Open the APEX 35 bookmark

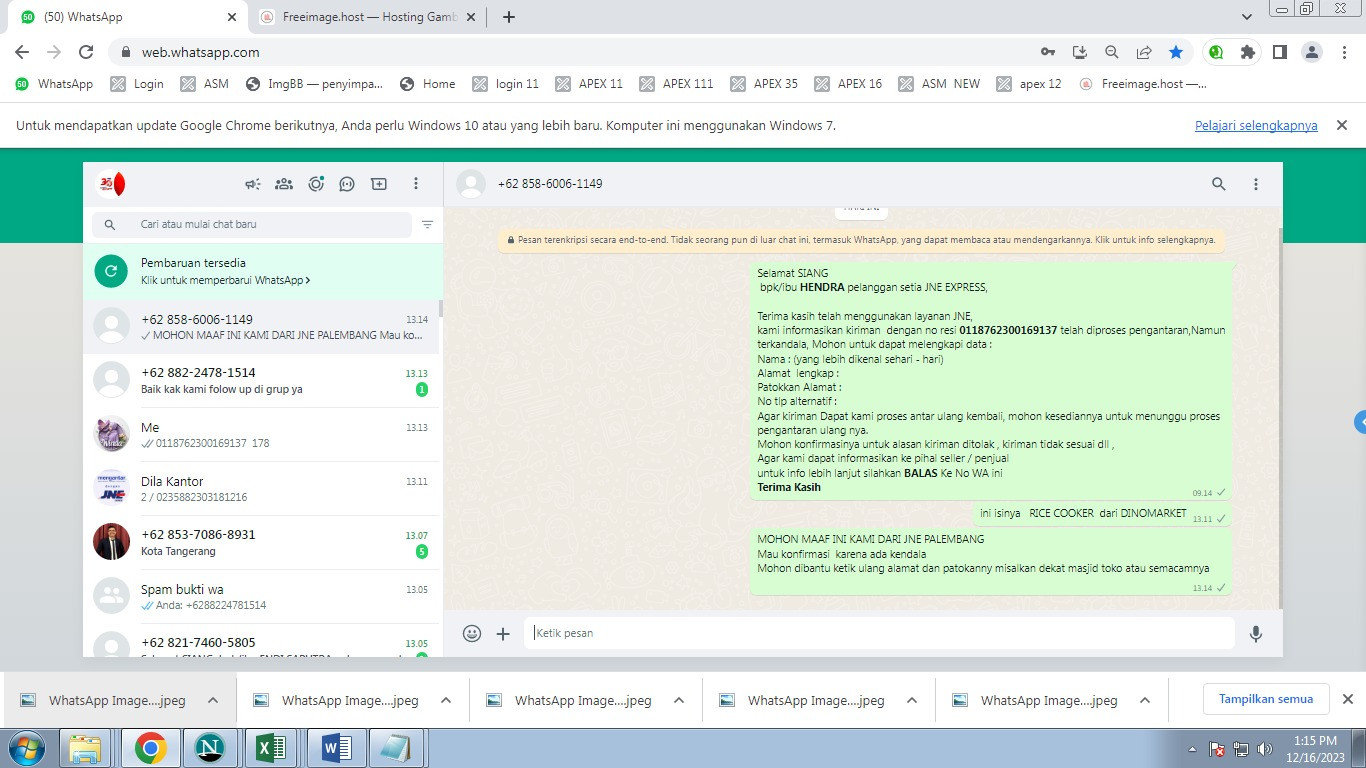pos(764,84)
